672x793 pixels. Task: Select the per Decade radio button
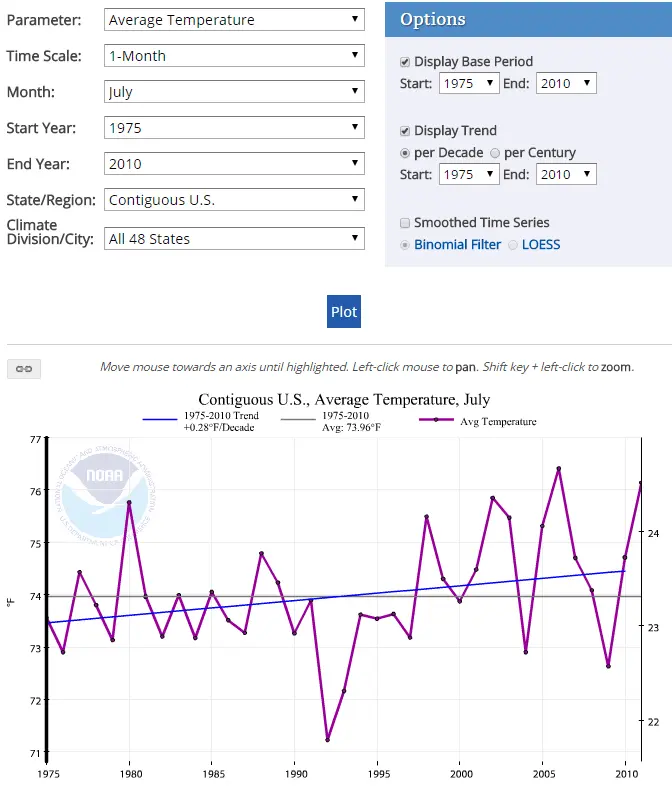click(405, 153)
